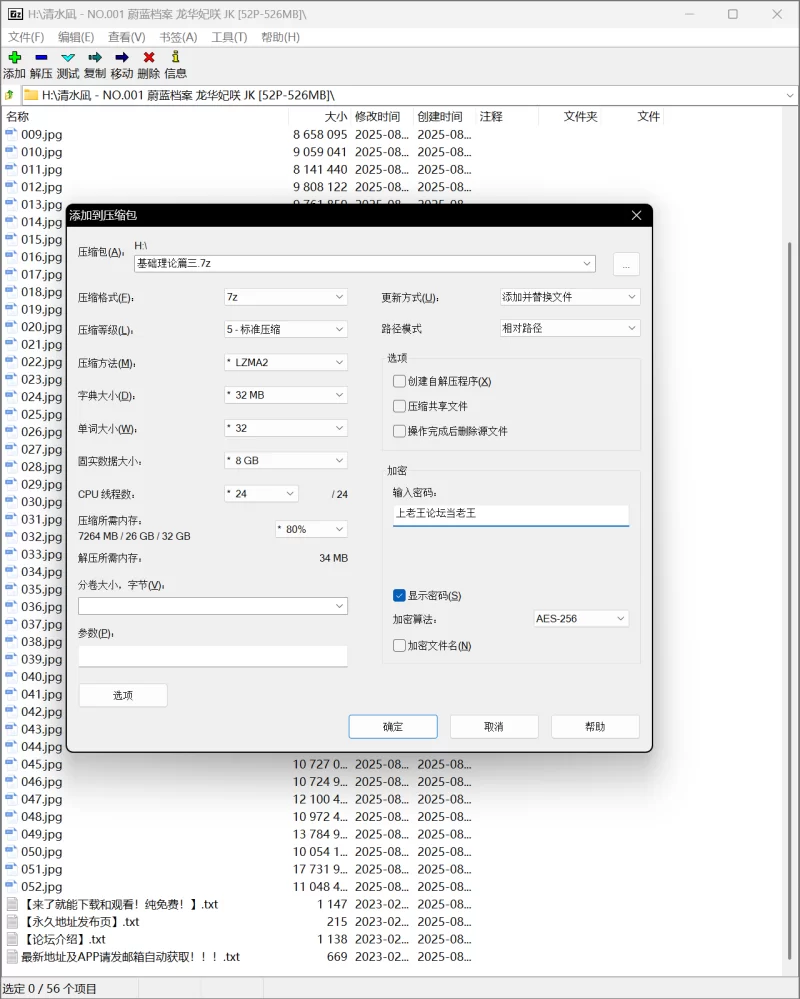The height and width of the screenshot is (999, 800).
Task: Click the red Delete (删除) toolbar icon
Action: [x=149, y=58]
